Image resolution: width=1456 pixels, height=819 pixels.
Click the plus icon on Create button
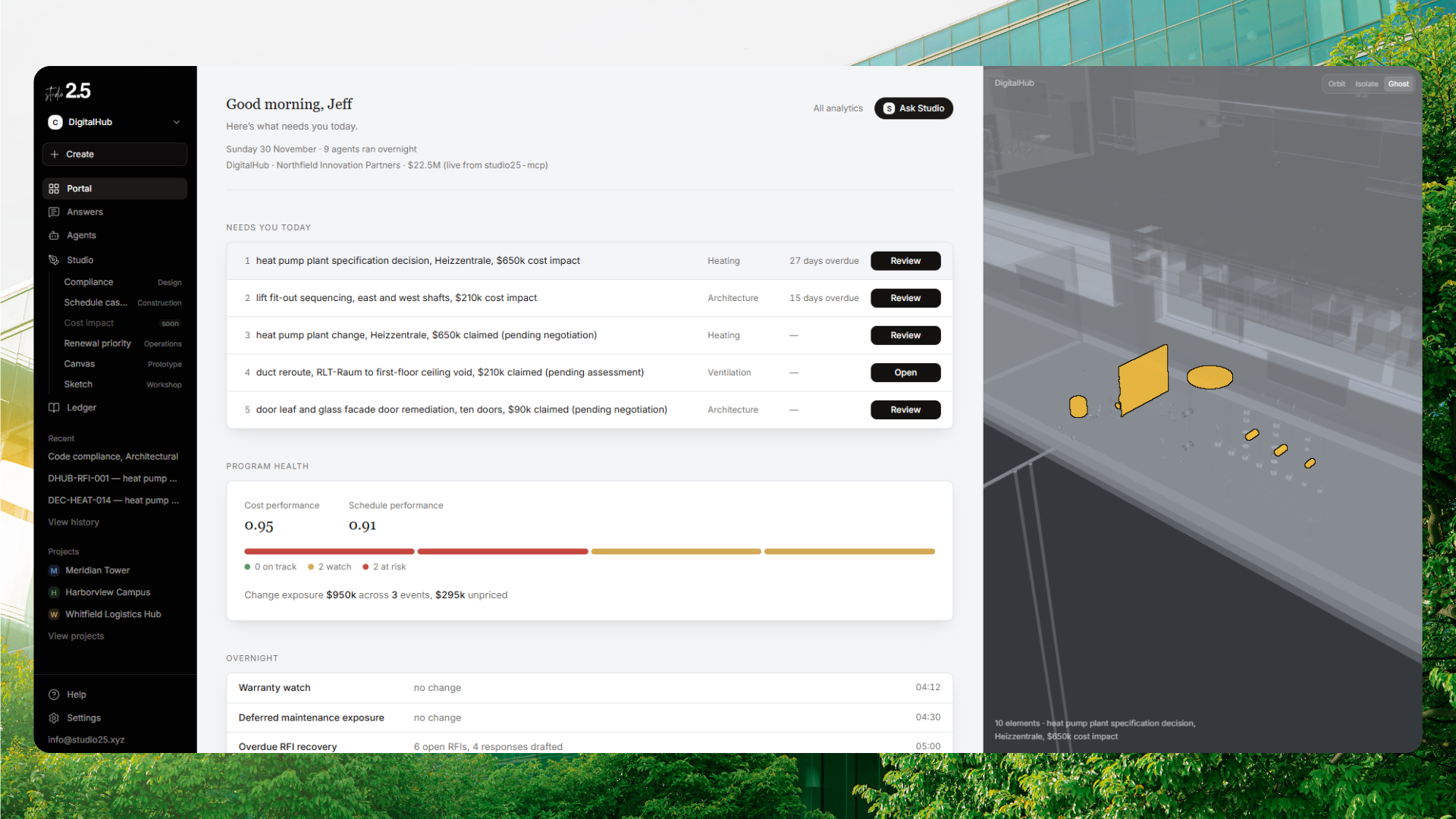[x=55, y=155]
